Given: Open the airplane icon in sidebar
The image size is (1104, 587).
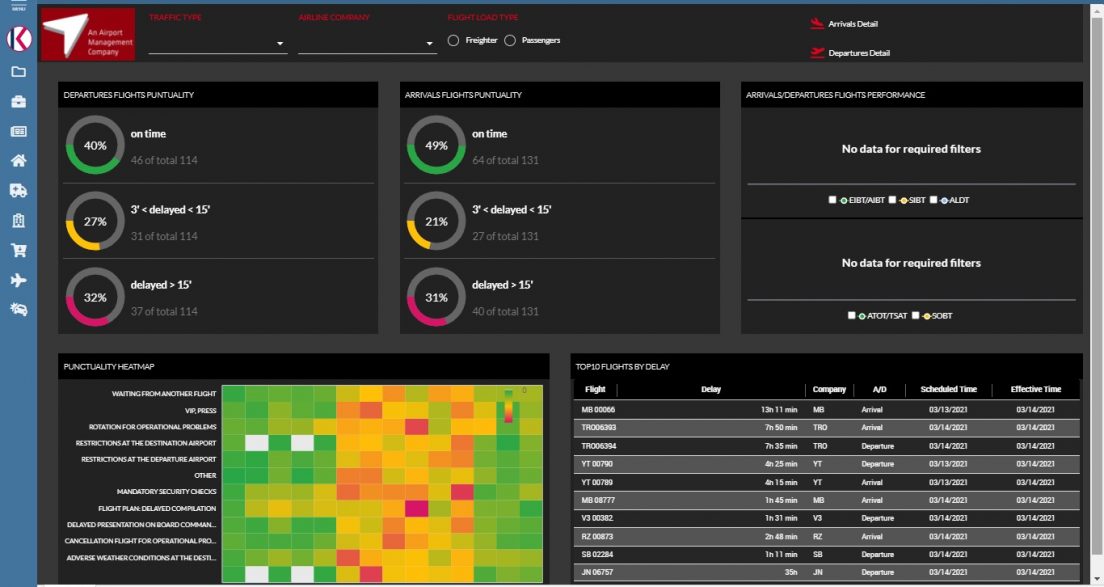Looking at the screenshot, I should click(19, 280).
